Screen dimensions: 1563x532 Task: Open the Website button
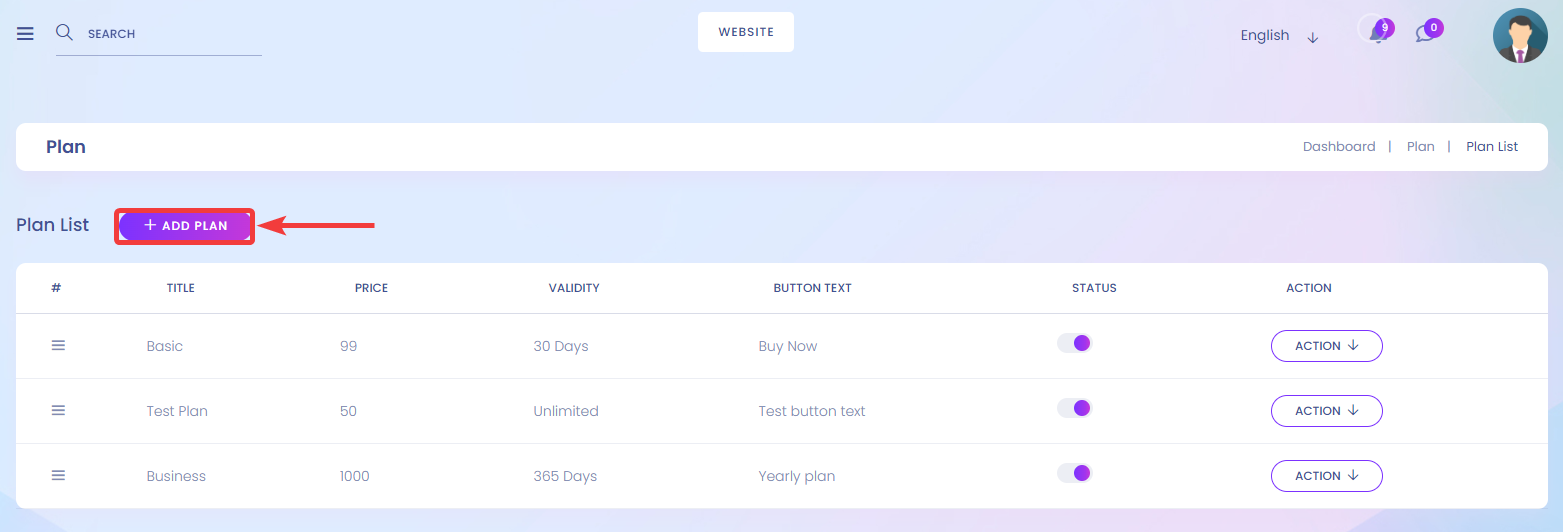(746, 32)
